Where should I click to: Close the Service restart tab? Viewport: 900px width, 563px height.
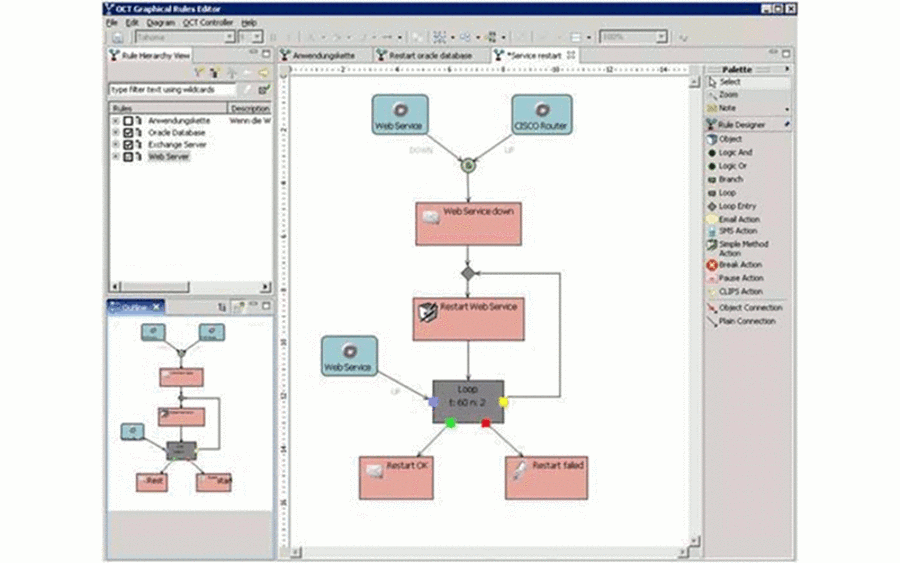coord(571,55)
